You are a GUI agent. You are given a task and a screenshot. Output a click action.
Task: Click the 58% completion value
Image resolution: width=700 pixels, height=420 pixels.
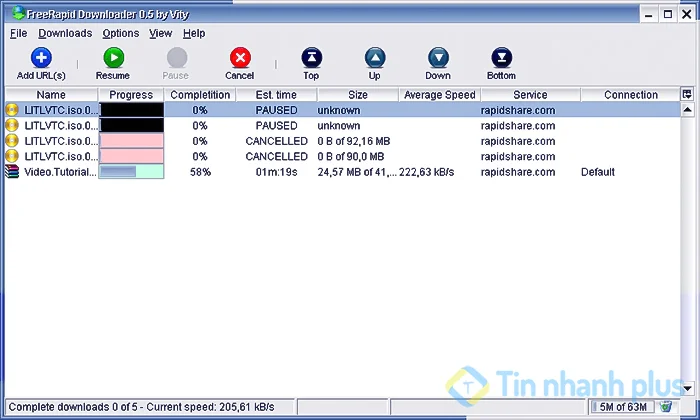(x=200, y=172)
